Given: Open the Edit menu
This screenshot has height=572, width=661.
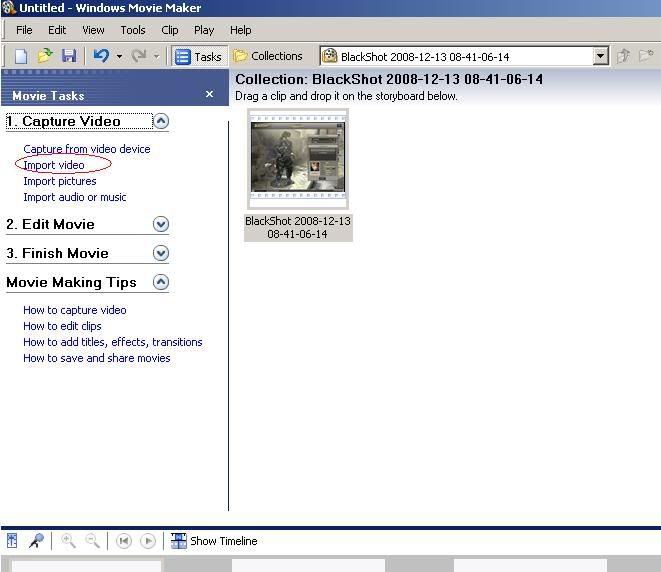Looking at the screenshot, I should (x=57, y=30).
